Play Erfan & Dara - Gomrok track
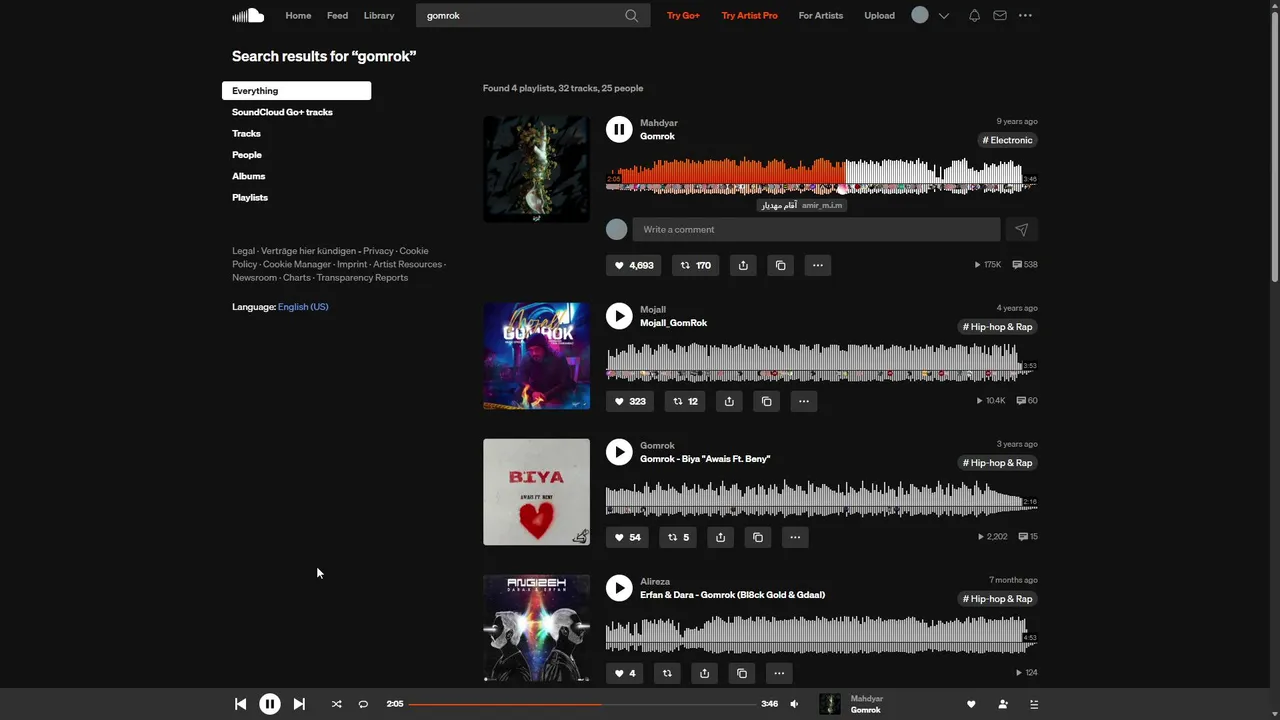 (619, 588)
